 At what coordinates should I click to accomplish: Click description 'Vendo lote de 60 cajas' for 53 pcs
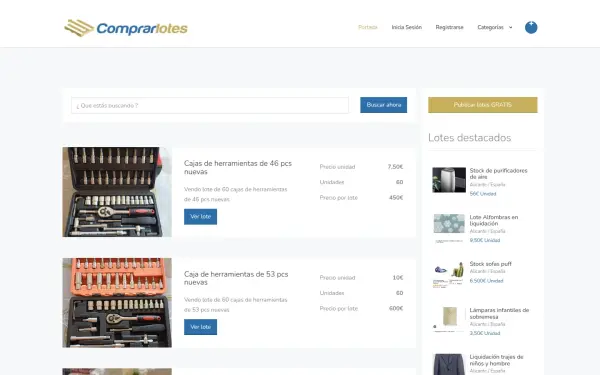[x=235, y=305]
